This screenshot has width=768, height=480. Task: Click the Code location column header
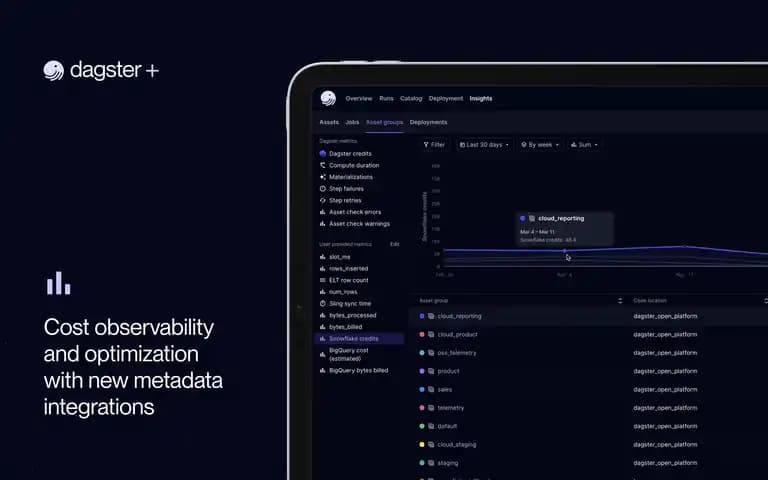pyautogui.click(x=650, y=301)
